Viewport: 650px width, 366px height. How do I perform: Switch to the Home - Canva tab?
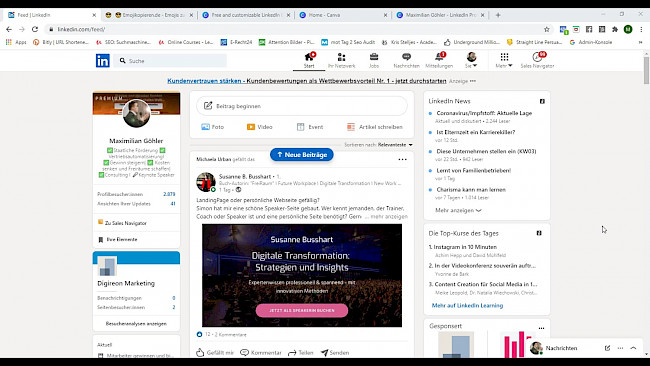coord(343,15)
